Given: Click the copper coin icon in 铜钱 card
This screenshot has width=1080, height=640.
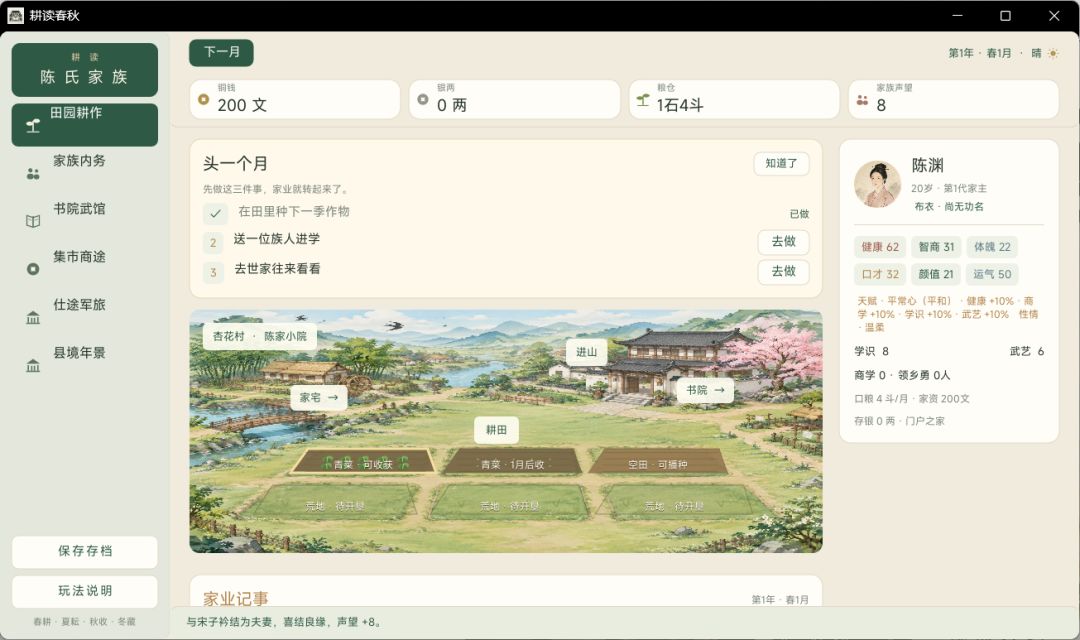Looking at the screenshot, I should (203, 99).
